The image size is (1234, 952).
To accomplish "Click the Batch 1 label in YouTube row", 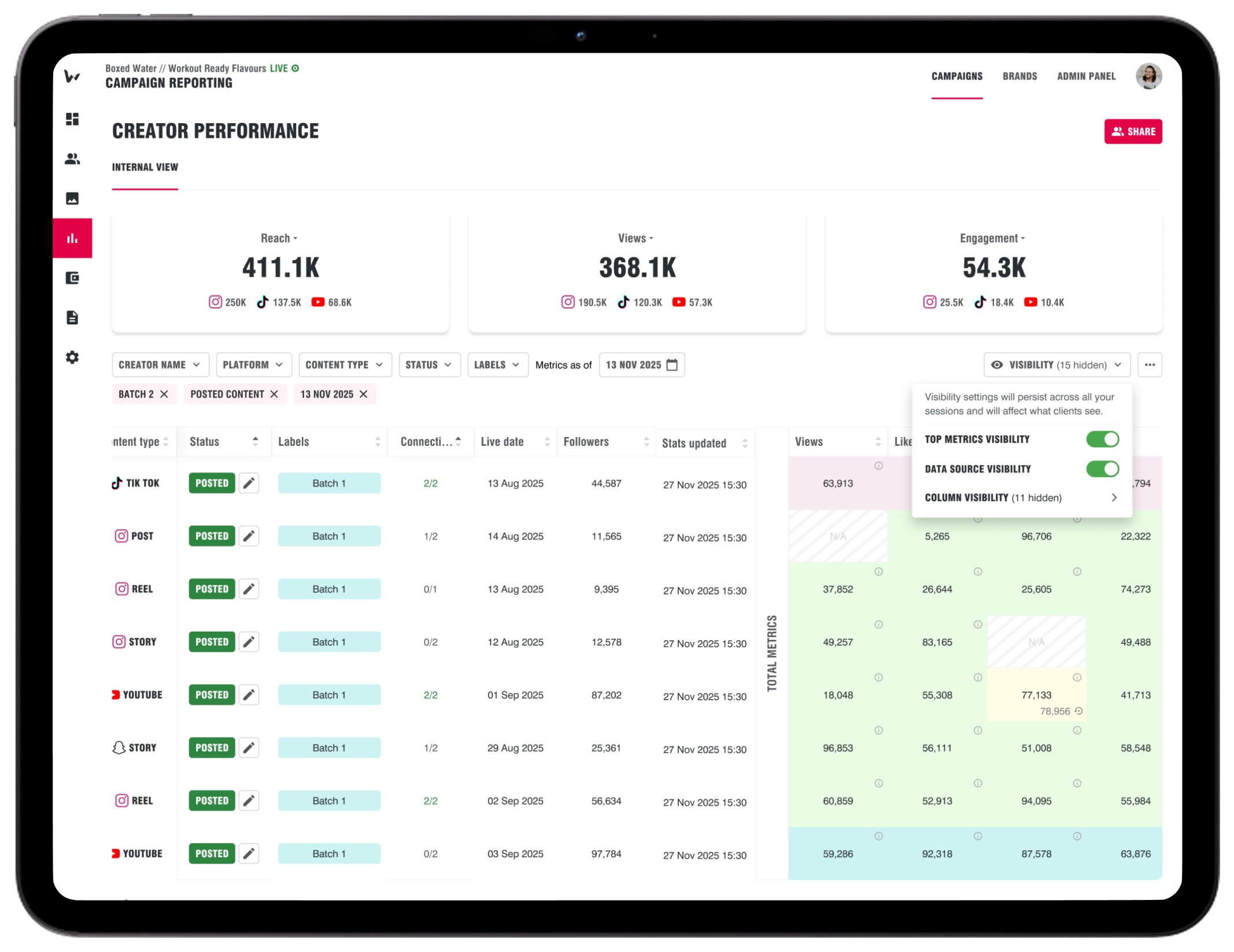I will [x=329, y=695].
